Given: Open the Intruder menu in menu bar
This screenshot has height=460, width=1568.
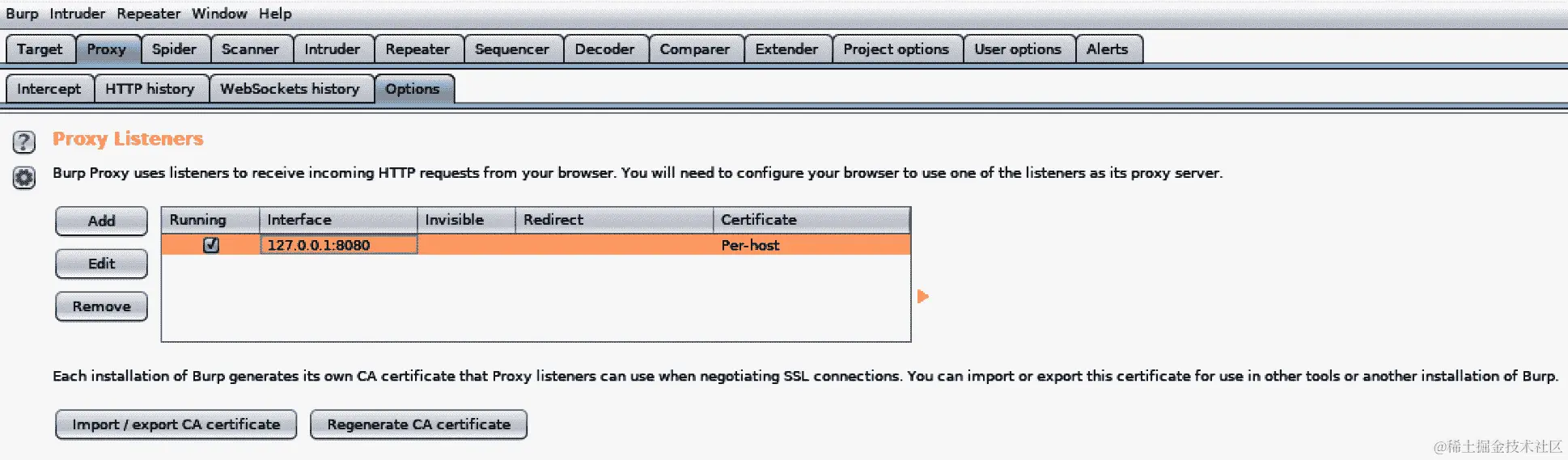Looking at the screenshot, I should pos(77,14).
